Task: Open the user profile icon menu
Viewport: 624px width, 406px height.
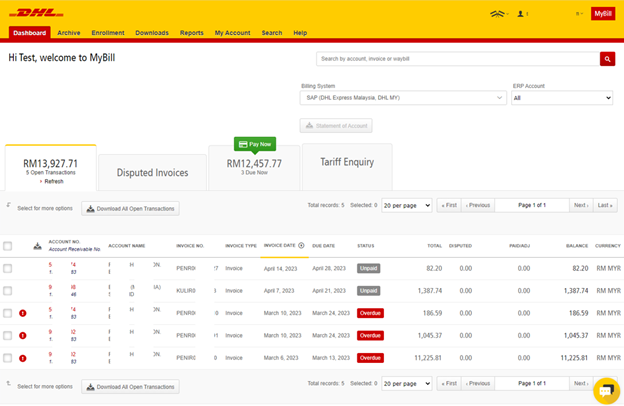Action: tap(523, 14)
